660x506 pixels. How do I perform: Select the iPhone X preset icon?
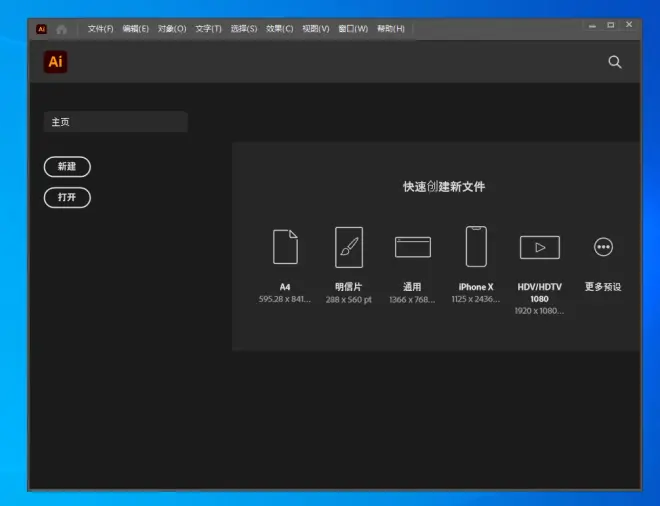(x=476, y=246)
